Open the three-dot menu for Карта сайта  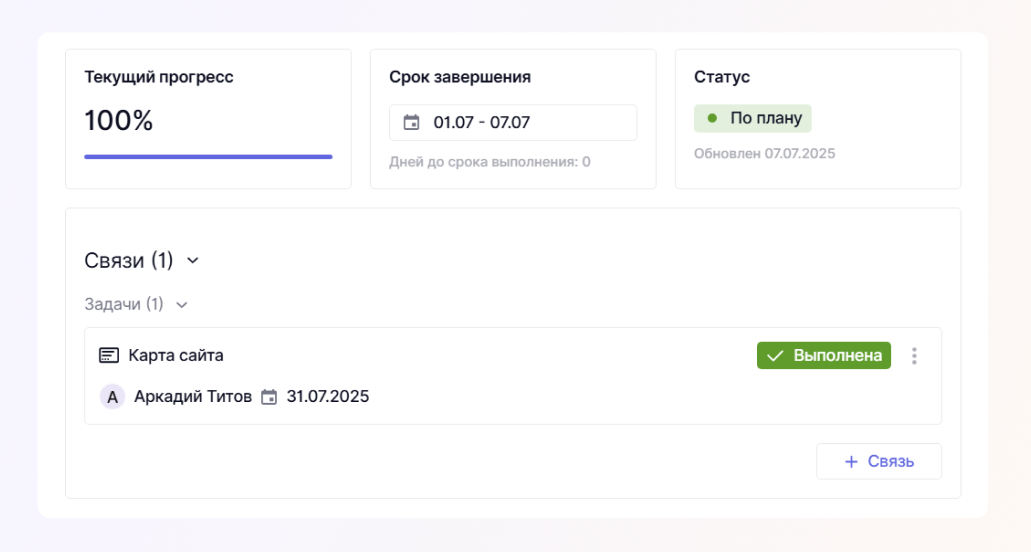tap(914, 356)
